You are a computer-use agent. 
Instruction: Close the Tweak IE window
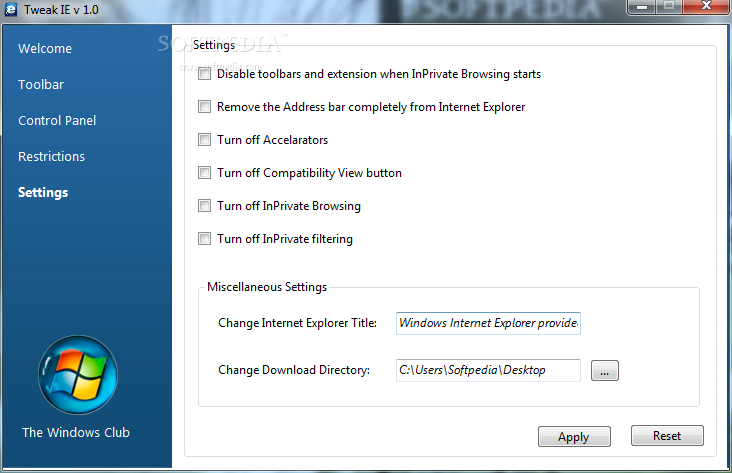point(705,7)
